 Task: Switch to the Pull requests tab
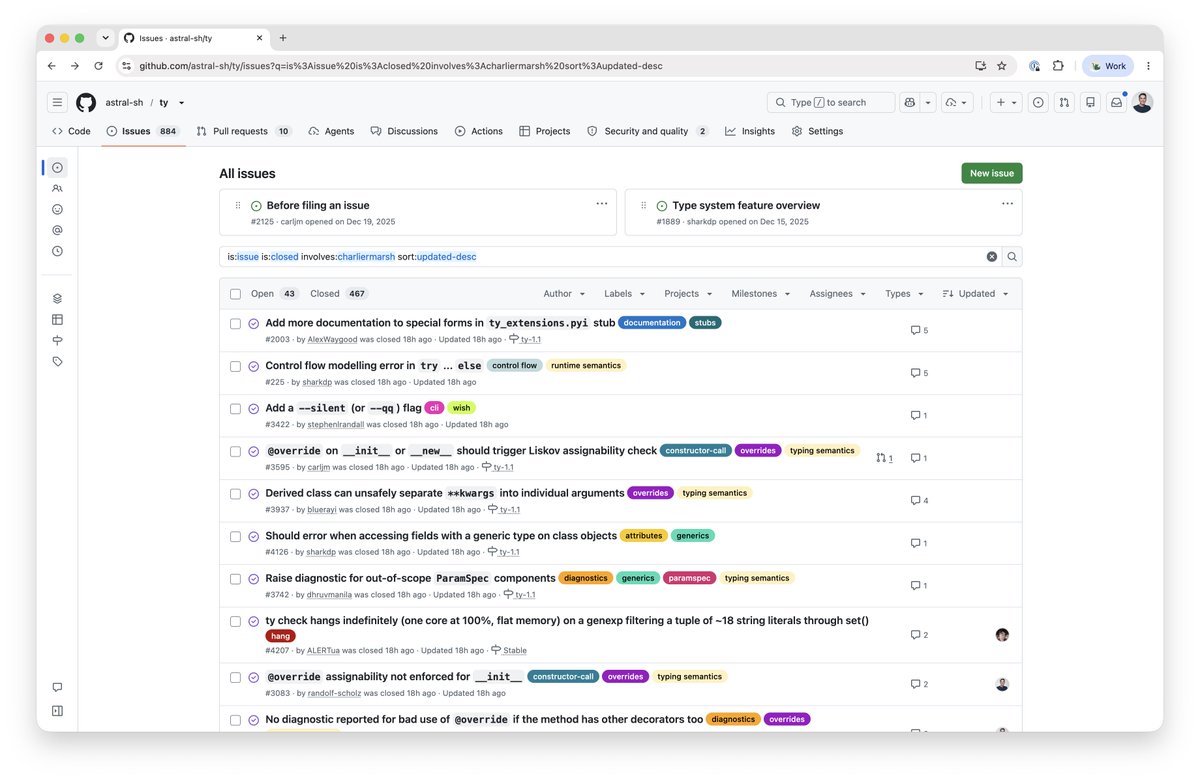(244, 131)
